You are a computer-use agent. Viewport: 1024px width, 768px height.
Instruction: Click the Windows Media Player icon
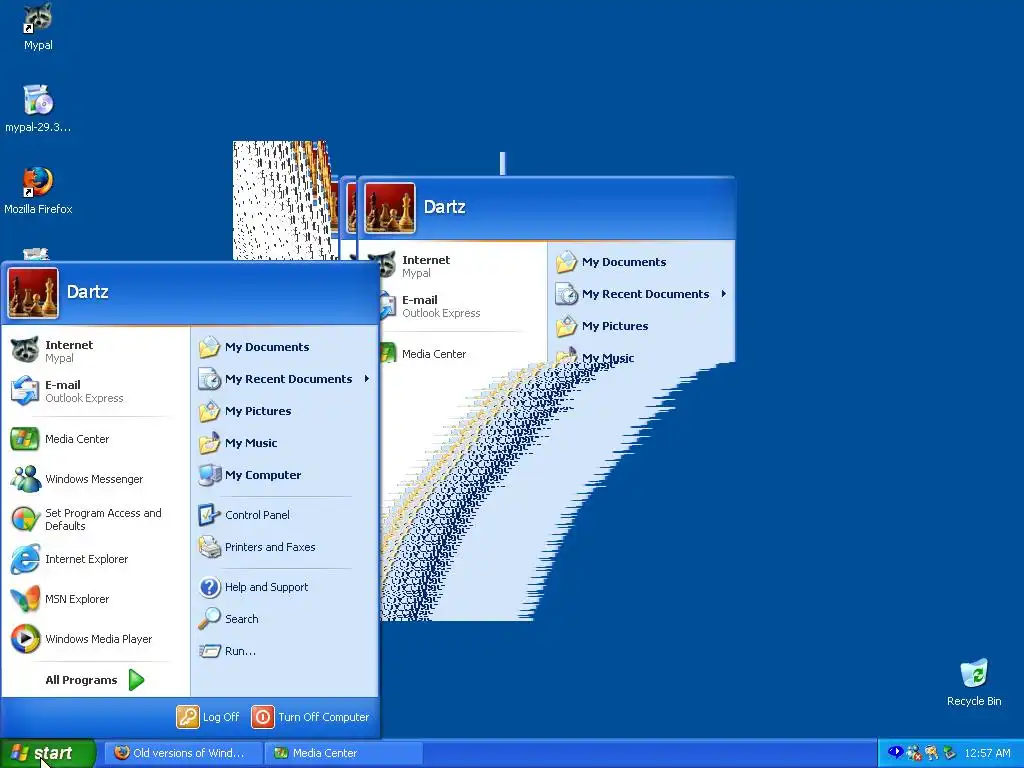(25, 639)
